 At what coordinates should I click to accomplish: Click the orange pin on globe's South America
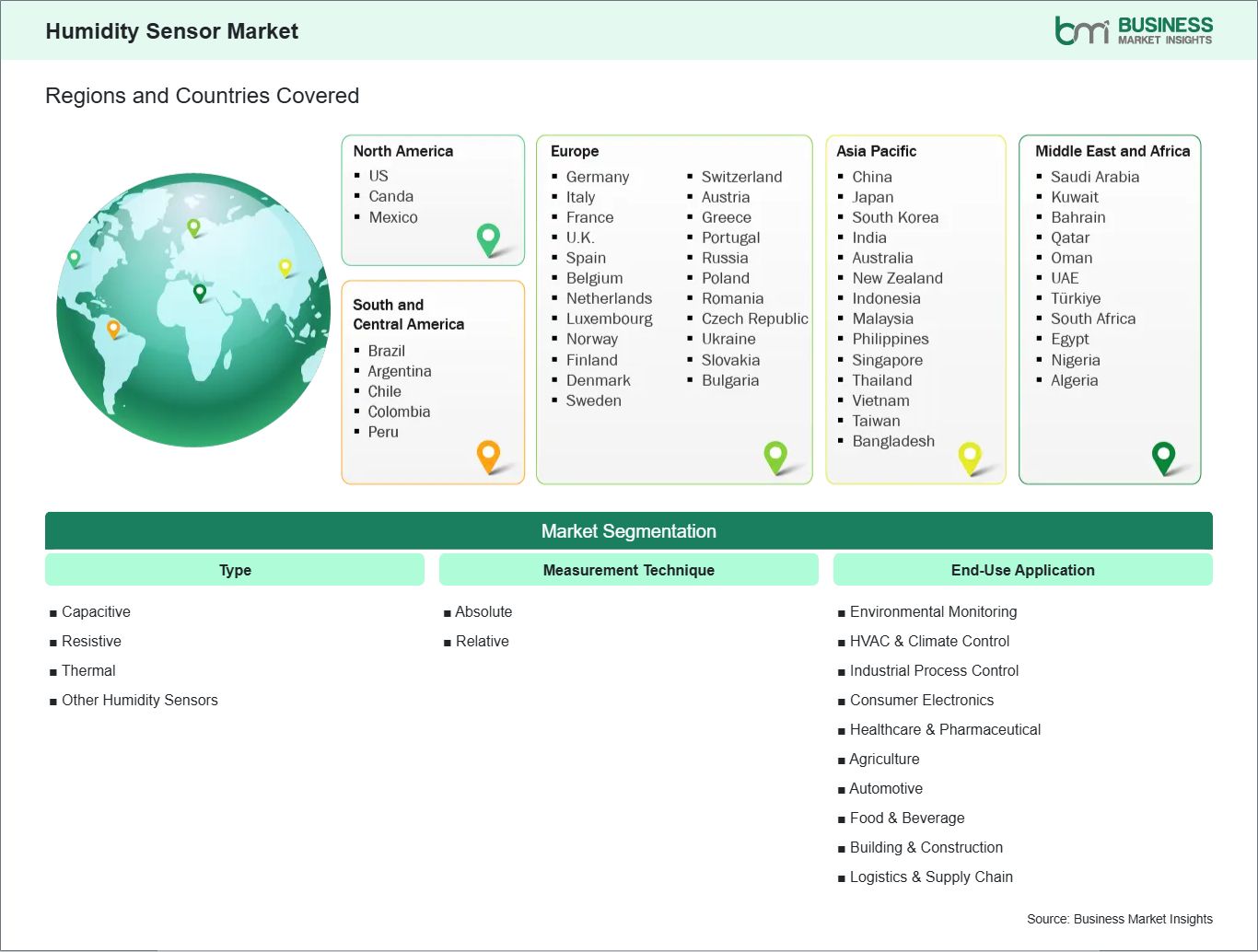click(x=113, y=328)
